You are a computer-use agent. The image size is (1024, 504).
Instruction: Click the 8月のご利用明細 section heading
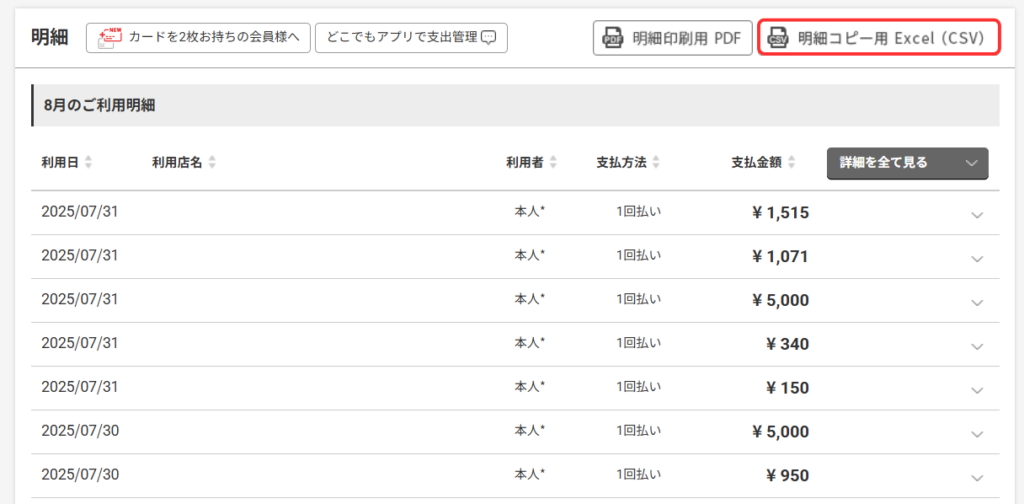click(99, 105)
